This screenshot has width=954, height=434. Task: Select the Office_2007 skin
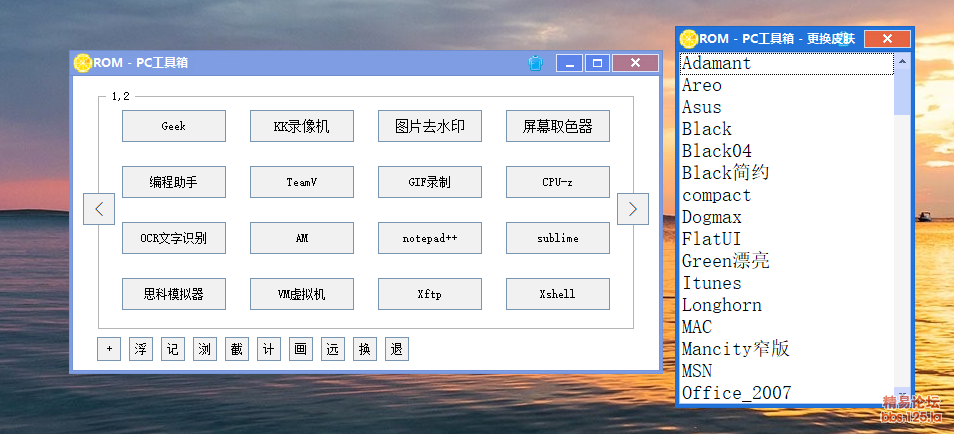[x=787, y=393]
